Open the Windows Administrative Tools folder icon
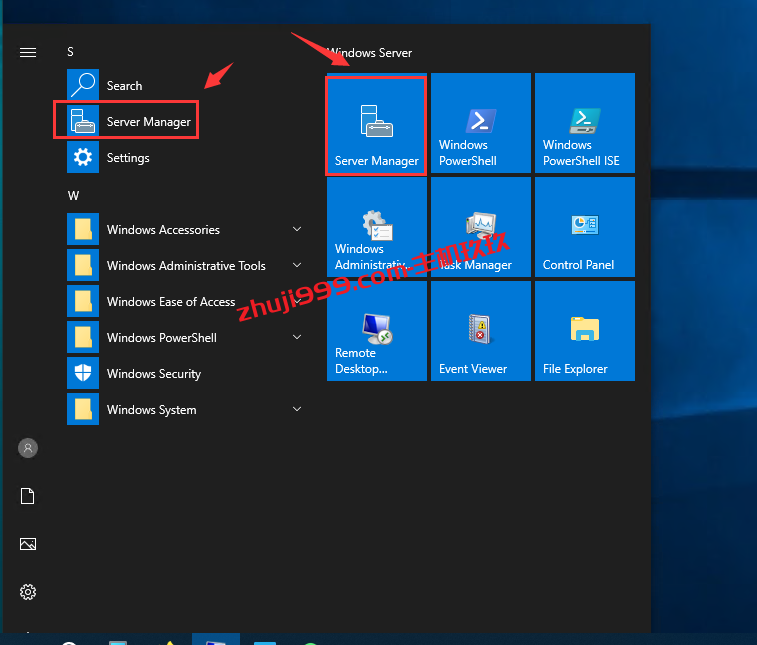 83,266
